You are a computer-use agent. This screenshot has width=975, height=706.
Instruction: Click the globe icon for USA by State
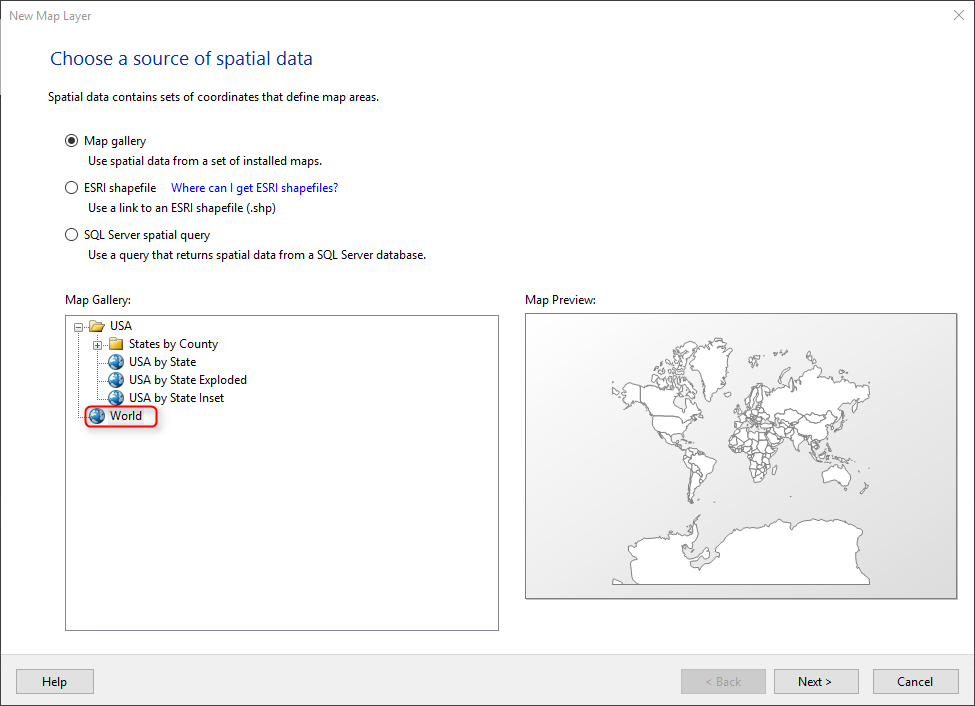pos(116,362)
